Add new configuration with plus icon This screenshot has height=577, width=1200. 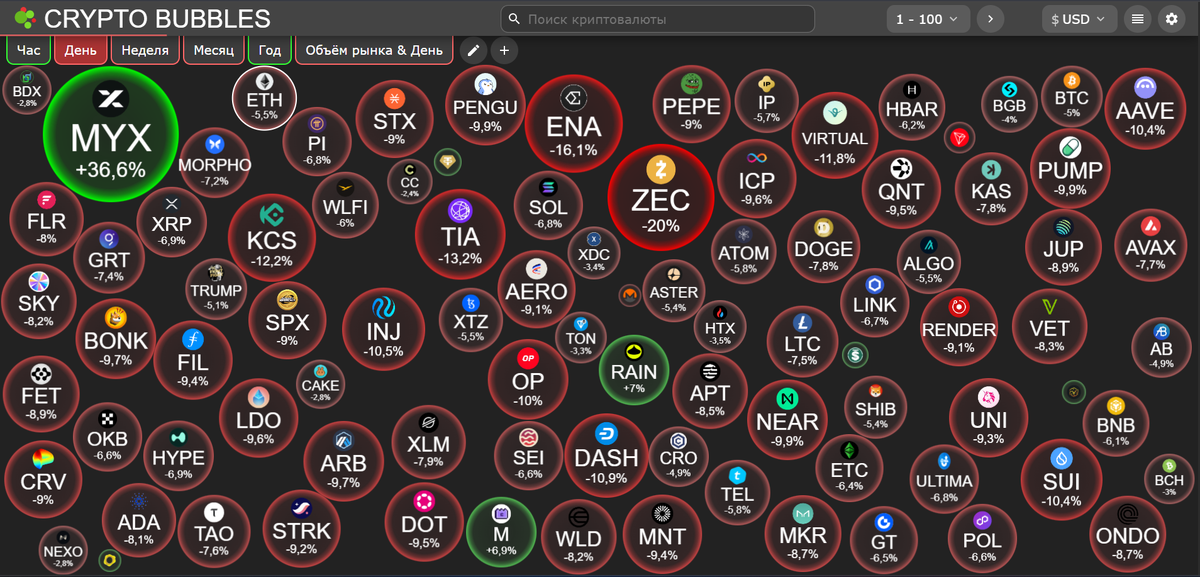(x=504, y=50)
